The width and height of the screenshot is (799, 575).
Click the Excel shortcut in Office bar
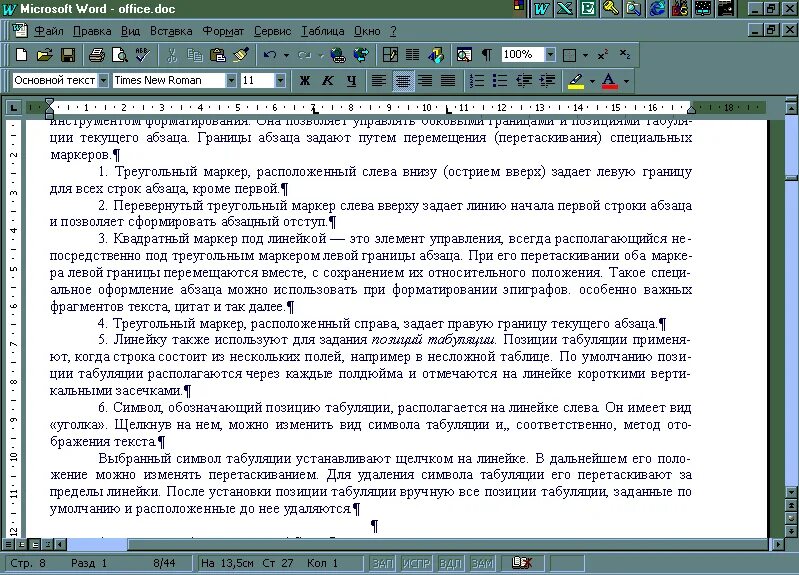(565, 8)
